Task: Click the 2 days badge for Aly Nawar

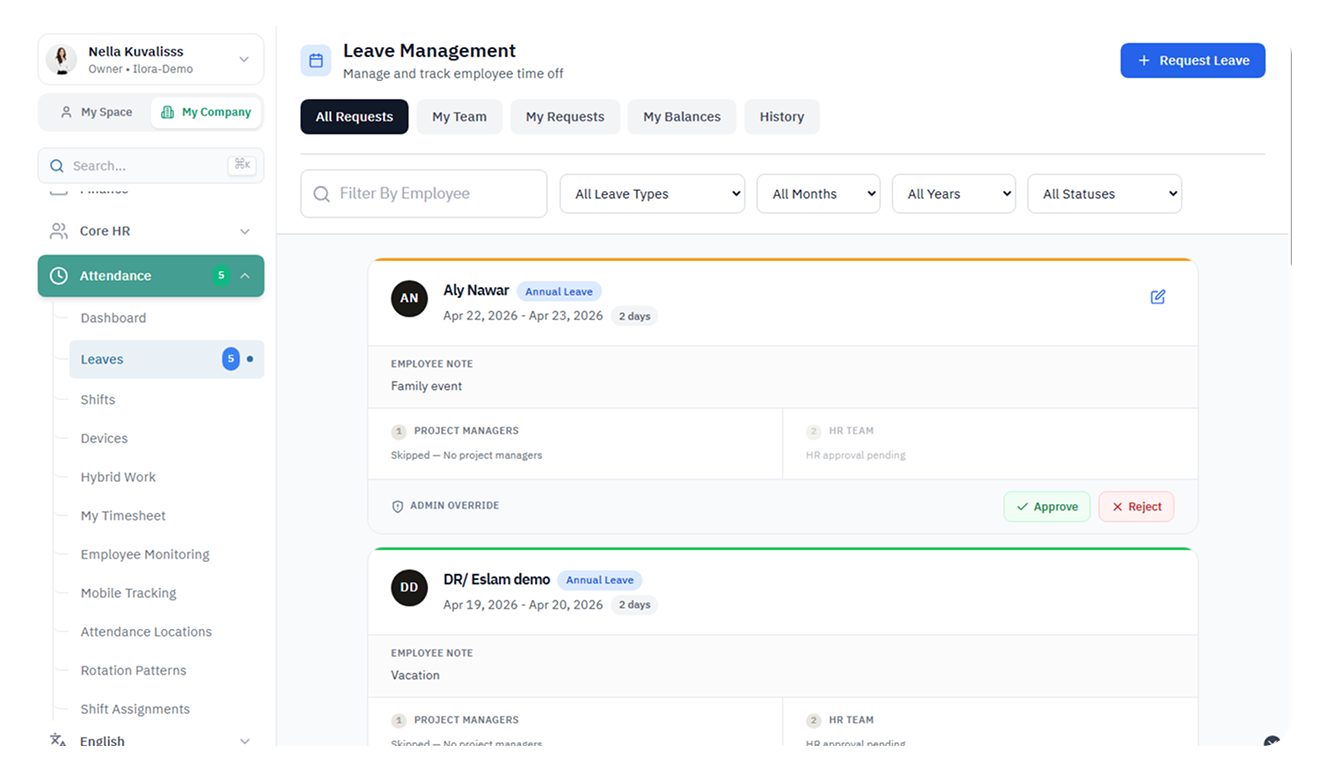Action: click(634, 316)
